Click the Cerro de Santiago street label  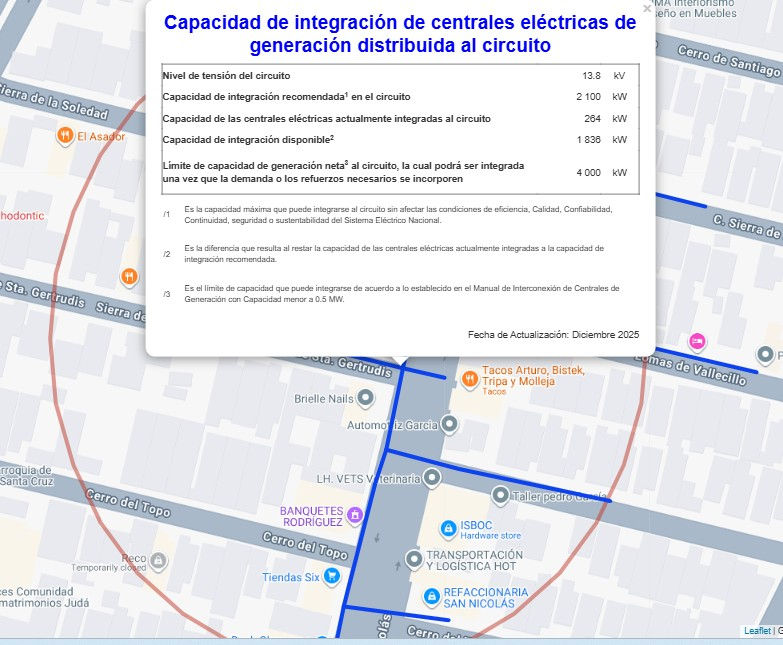729,61
